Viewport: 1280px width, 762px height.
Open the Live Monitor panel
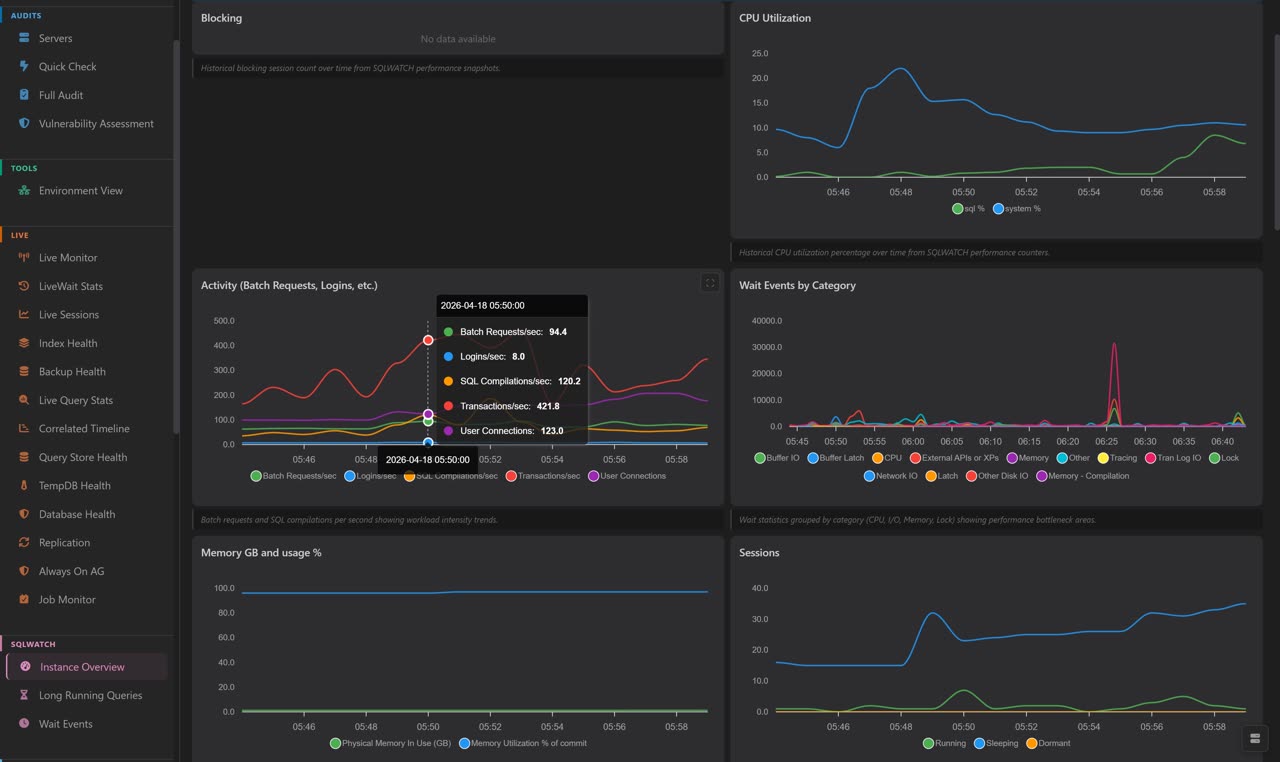pyautogui.click(x=67, y=257)
